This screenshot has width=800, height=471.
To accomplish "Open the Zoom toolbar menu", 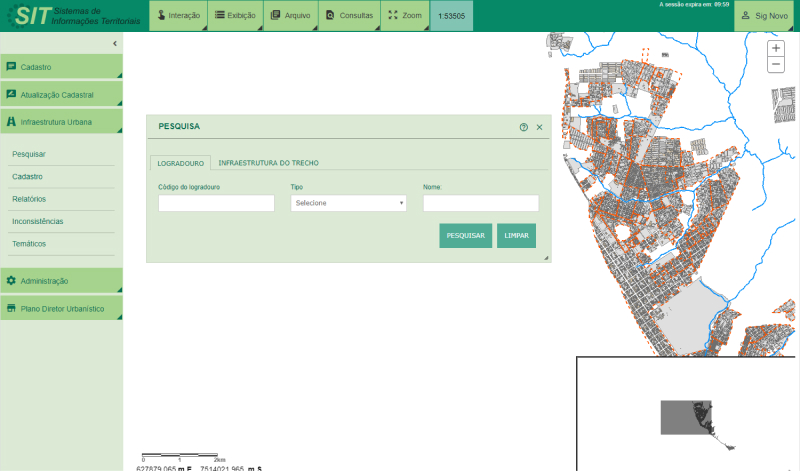I will click(x=405, y=16).
